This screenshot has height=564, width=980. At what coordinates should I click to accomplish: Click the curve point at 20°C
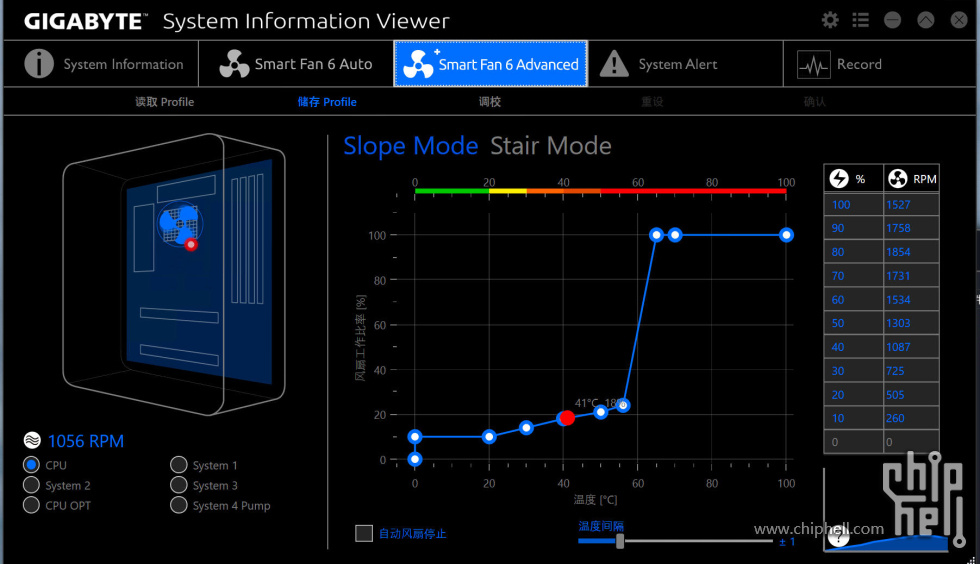tap(489, 436)
